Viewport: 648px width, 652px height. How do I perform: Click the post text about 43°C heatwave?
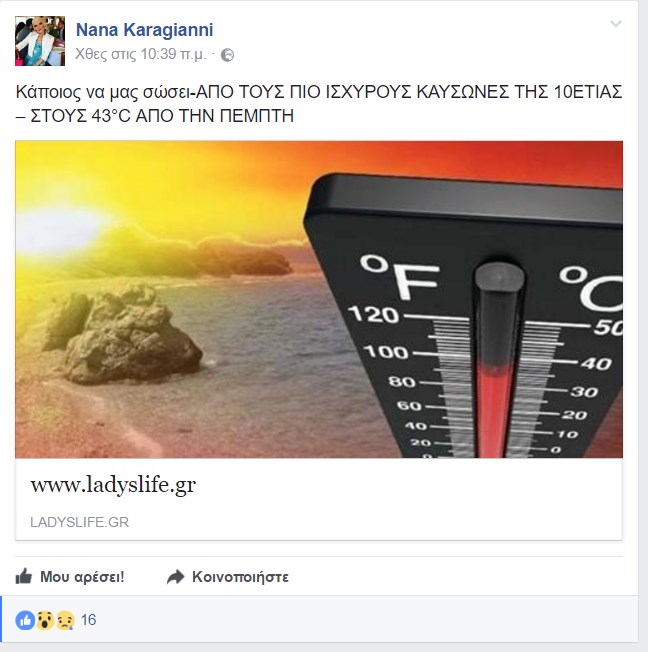[319, 104]
